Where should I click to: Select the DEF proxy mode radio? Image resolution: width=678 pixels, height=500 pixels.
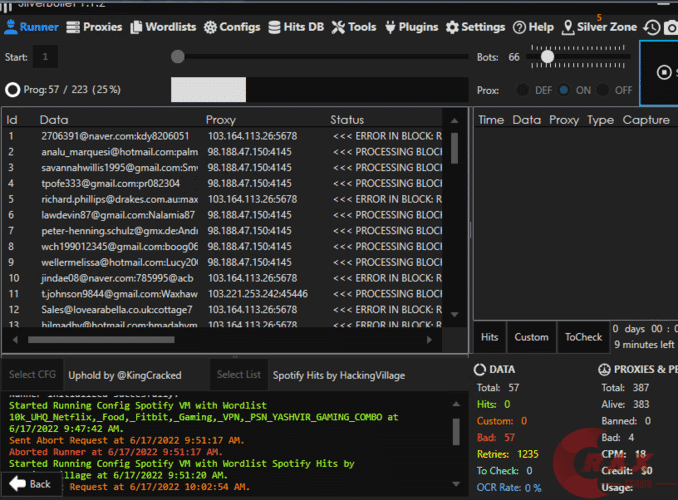coord(522,90)
